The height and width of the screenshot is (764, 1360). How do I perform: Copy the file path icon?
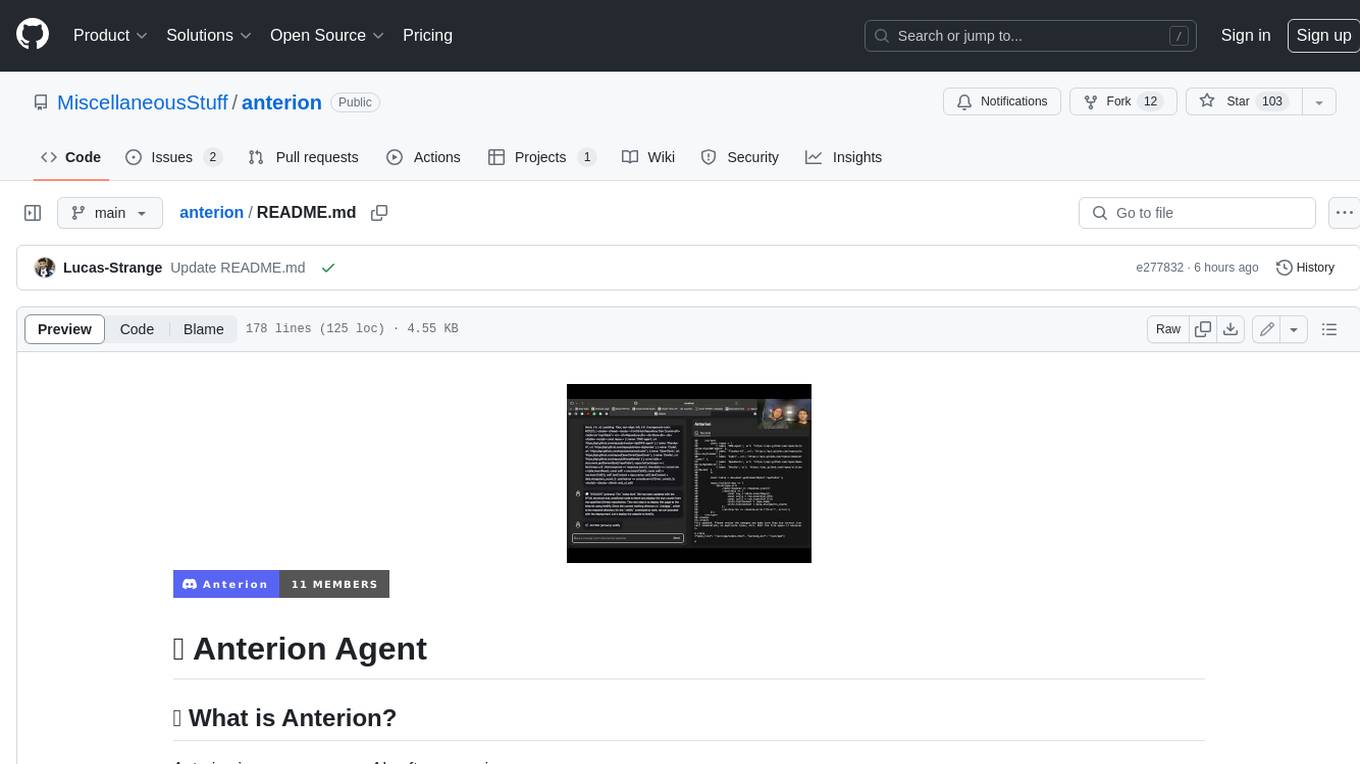coord(379,212)
